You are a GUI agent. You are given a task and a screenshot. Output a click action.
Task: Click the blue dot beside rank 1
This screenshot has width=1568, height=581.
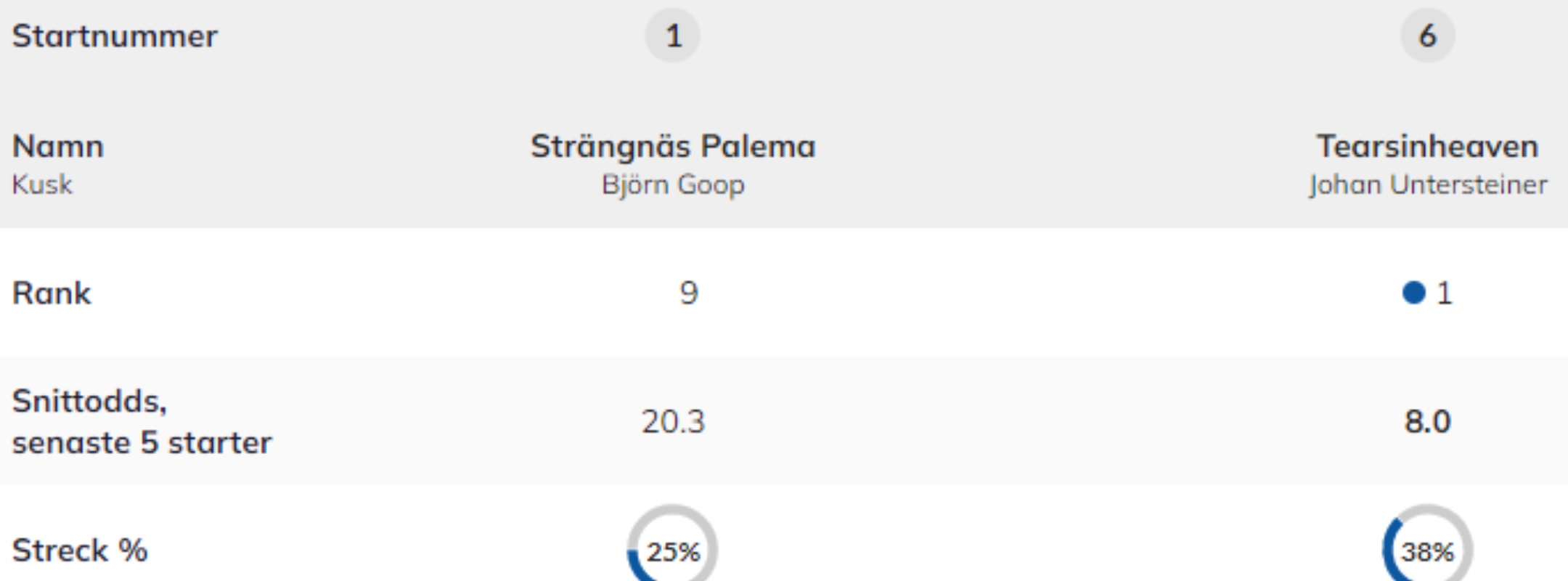tap(1413, 293)
